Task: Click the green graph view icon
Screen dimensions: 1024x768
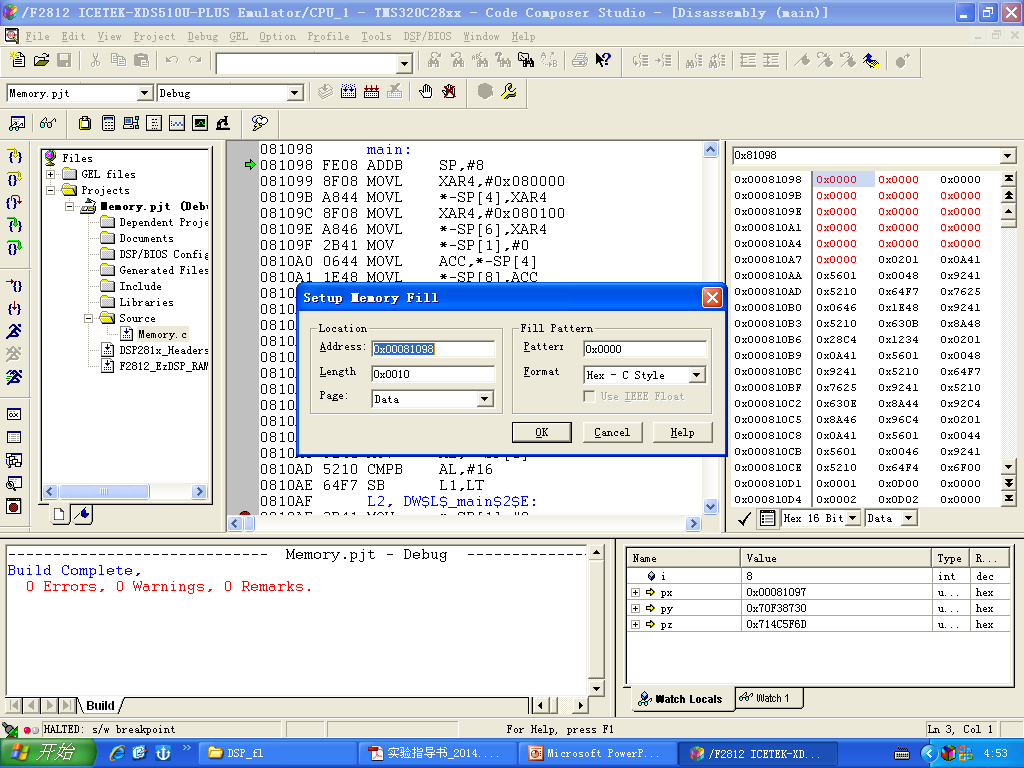Action: (x=200, y=123)
